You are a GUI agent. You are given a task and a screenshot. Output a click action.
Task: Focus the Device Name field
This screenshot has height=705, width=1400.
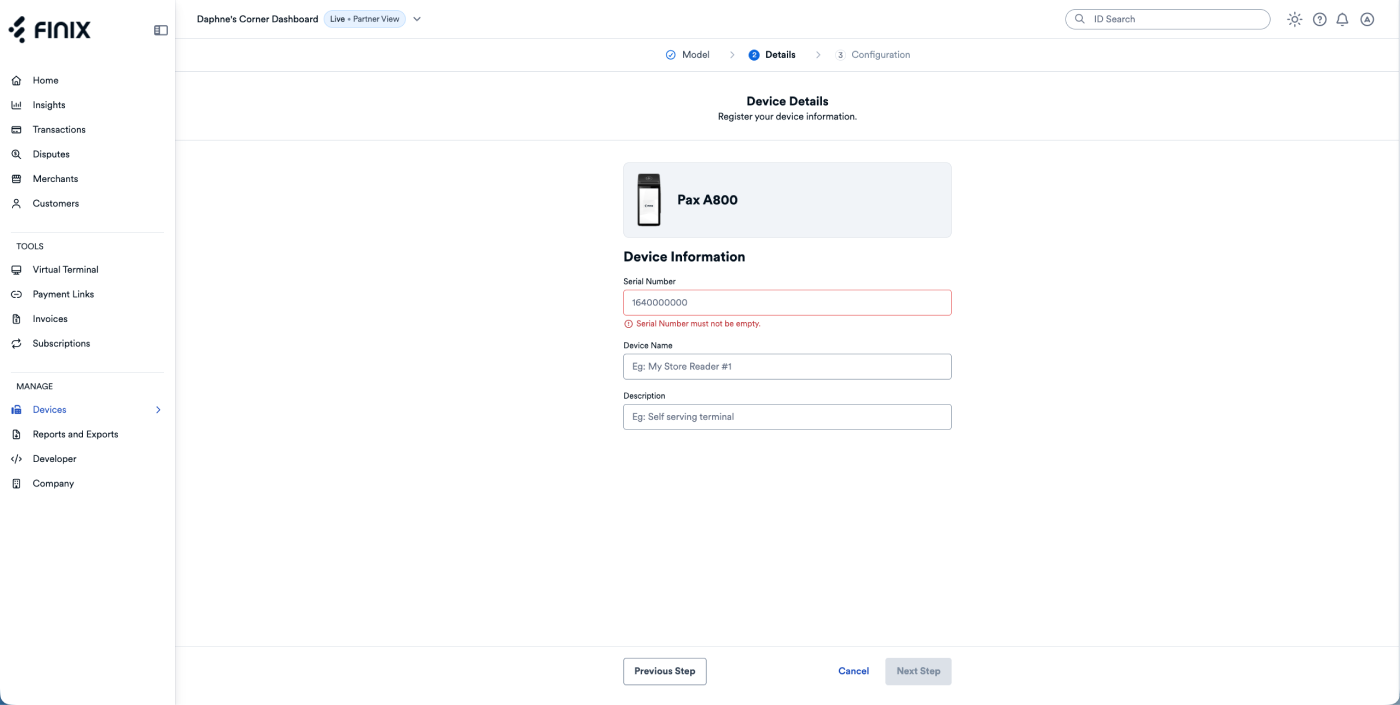tap(787, 367)
